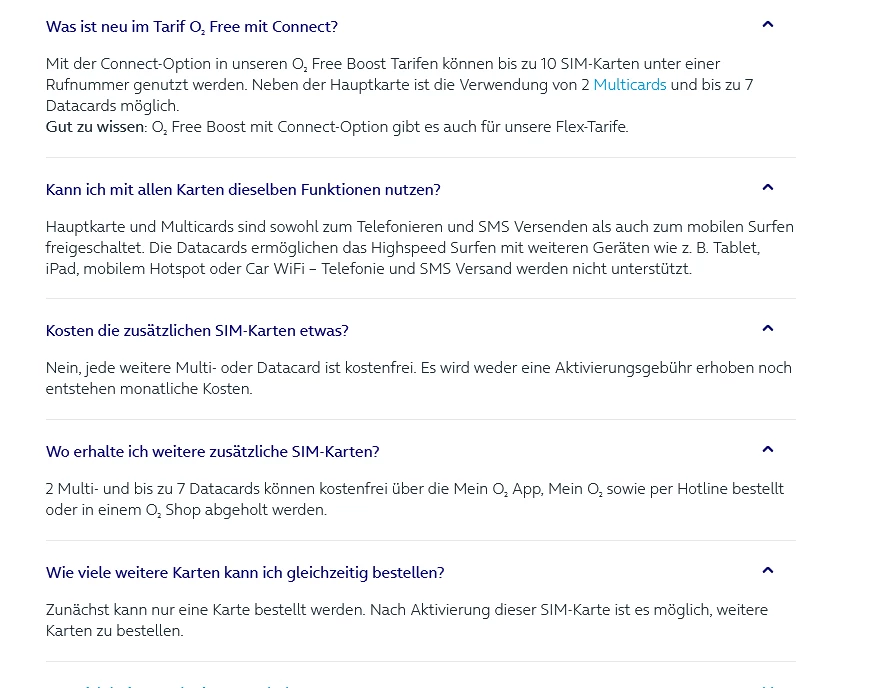Viewport: 883px width, 688px height.
Task: Click the partially visible chevron at page bottom
Action: tap(767, 686)
